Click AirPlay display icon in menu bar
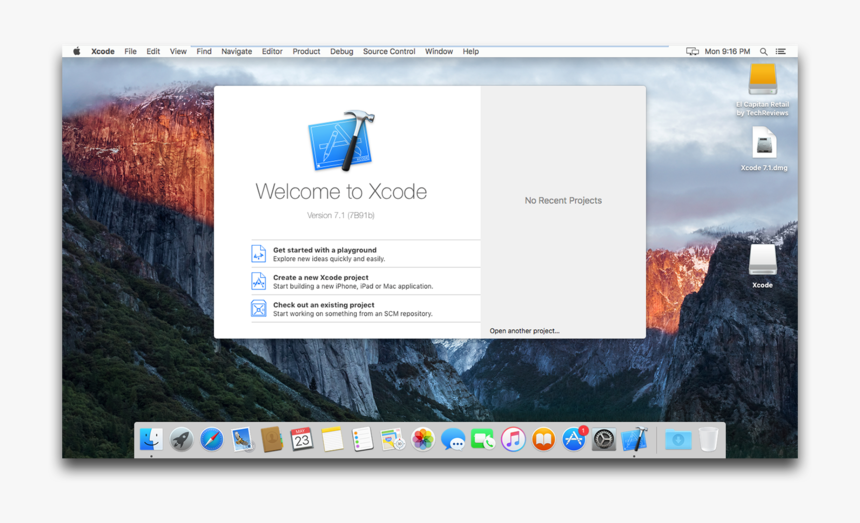The height and width of the screenshot is (523, 860). (x=692, y=51)
